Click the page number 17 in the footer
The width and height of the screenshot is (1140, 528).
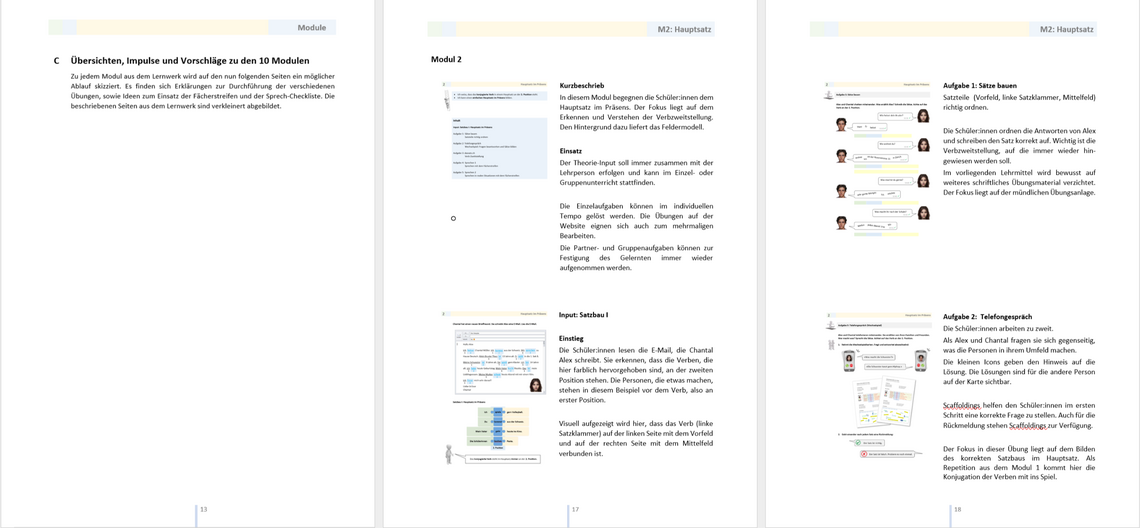coord(574,510)
